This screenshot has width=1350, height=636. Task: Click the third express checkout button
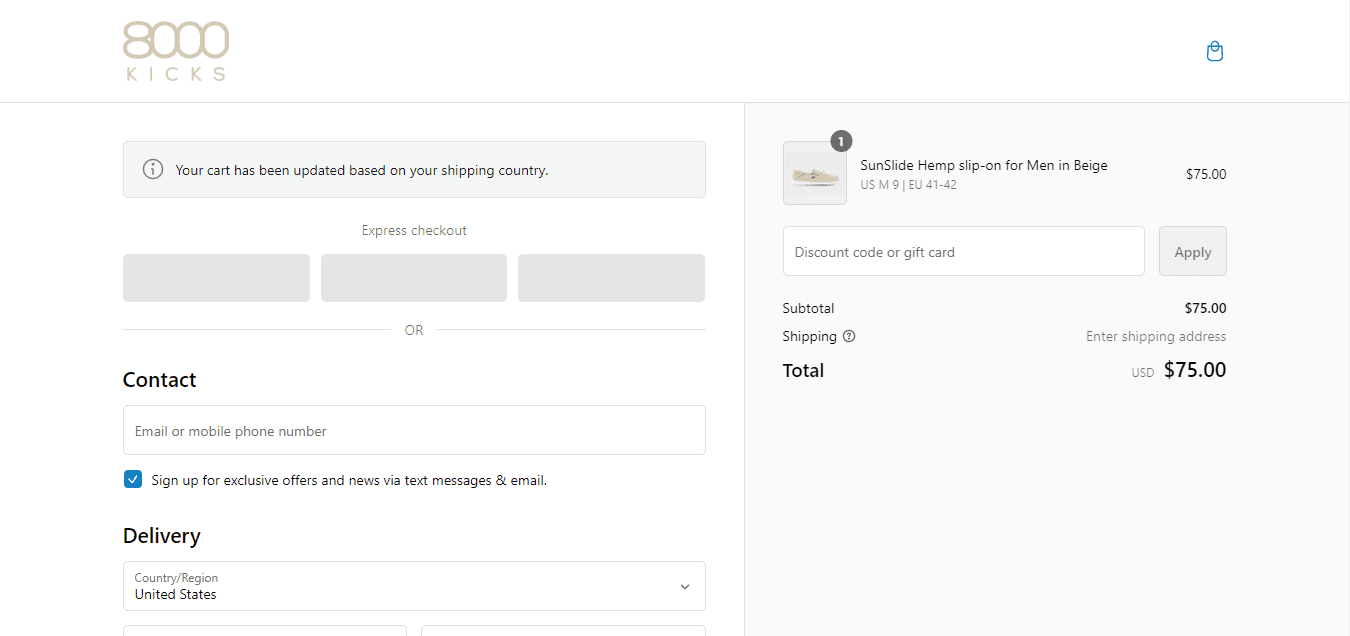611,278
